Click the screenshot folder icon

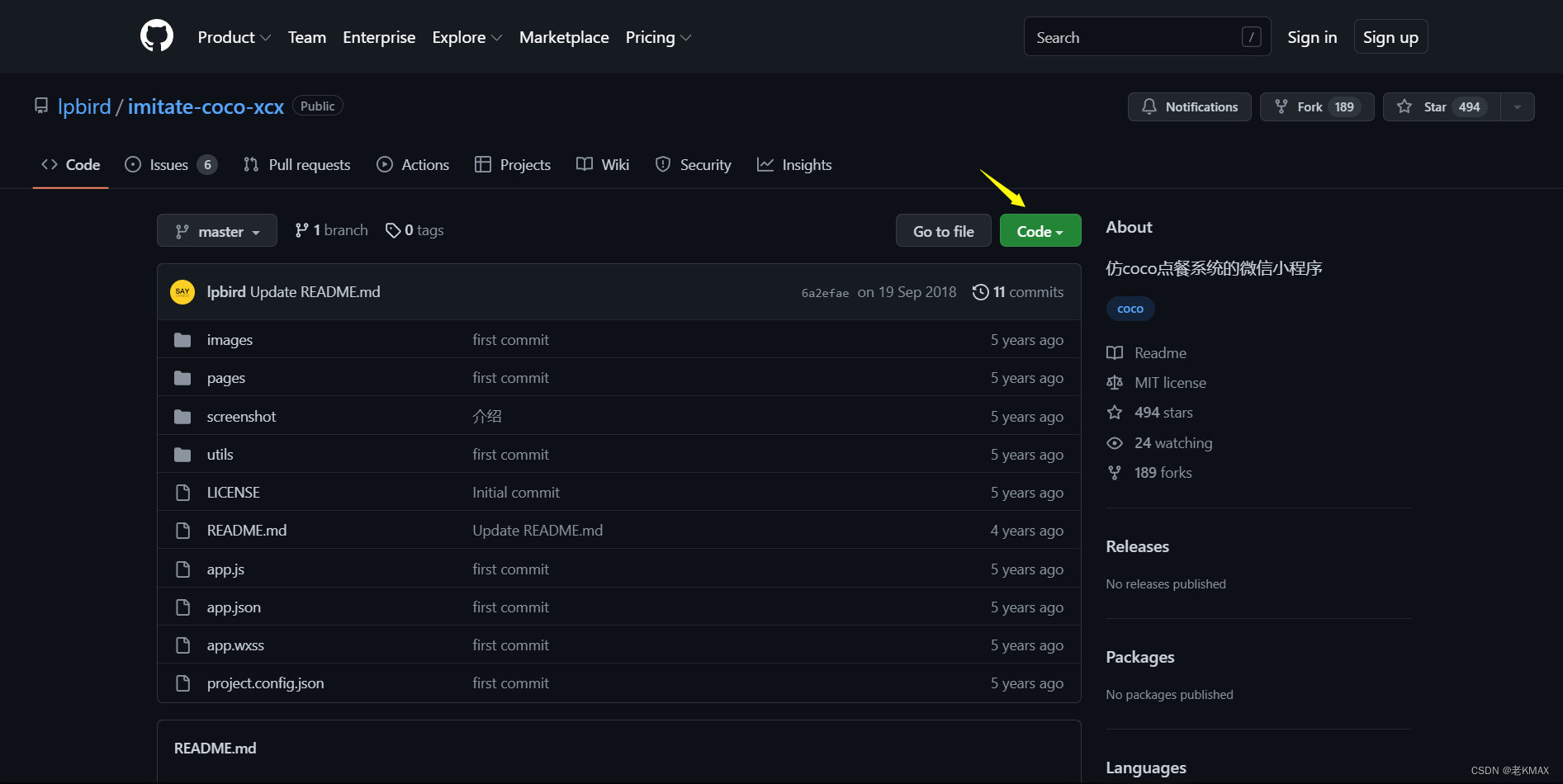(182, 417)
